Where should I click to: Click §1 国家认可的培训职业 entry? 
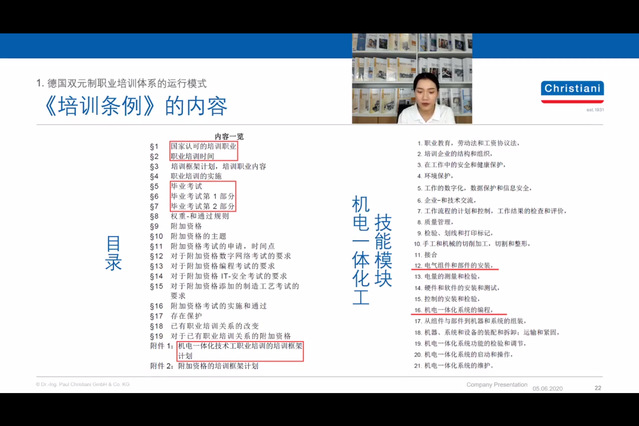[x=193, y=146]
